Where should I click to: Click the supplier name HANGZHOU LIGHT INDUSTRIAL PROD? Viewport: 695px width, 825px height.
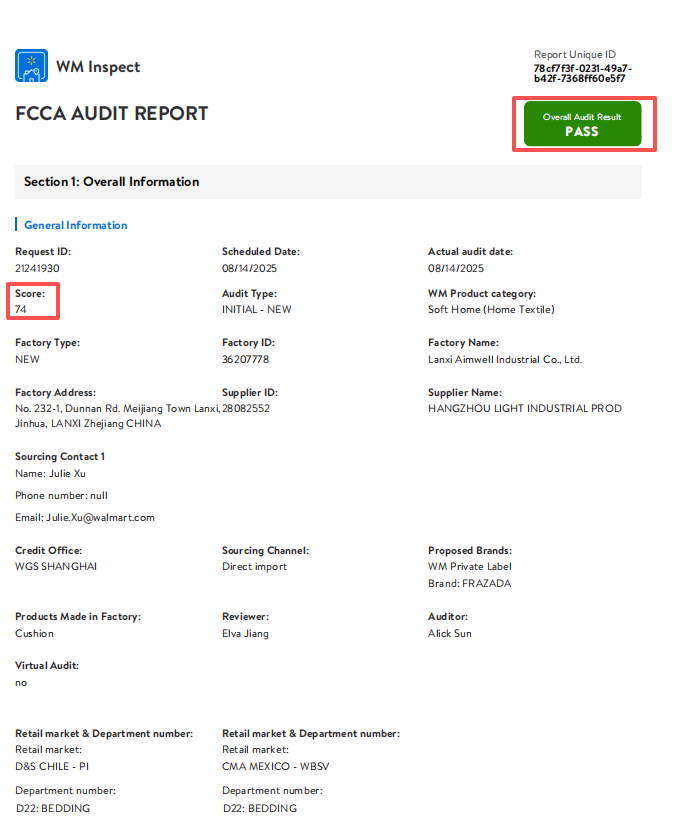coord(525,408)
